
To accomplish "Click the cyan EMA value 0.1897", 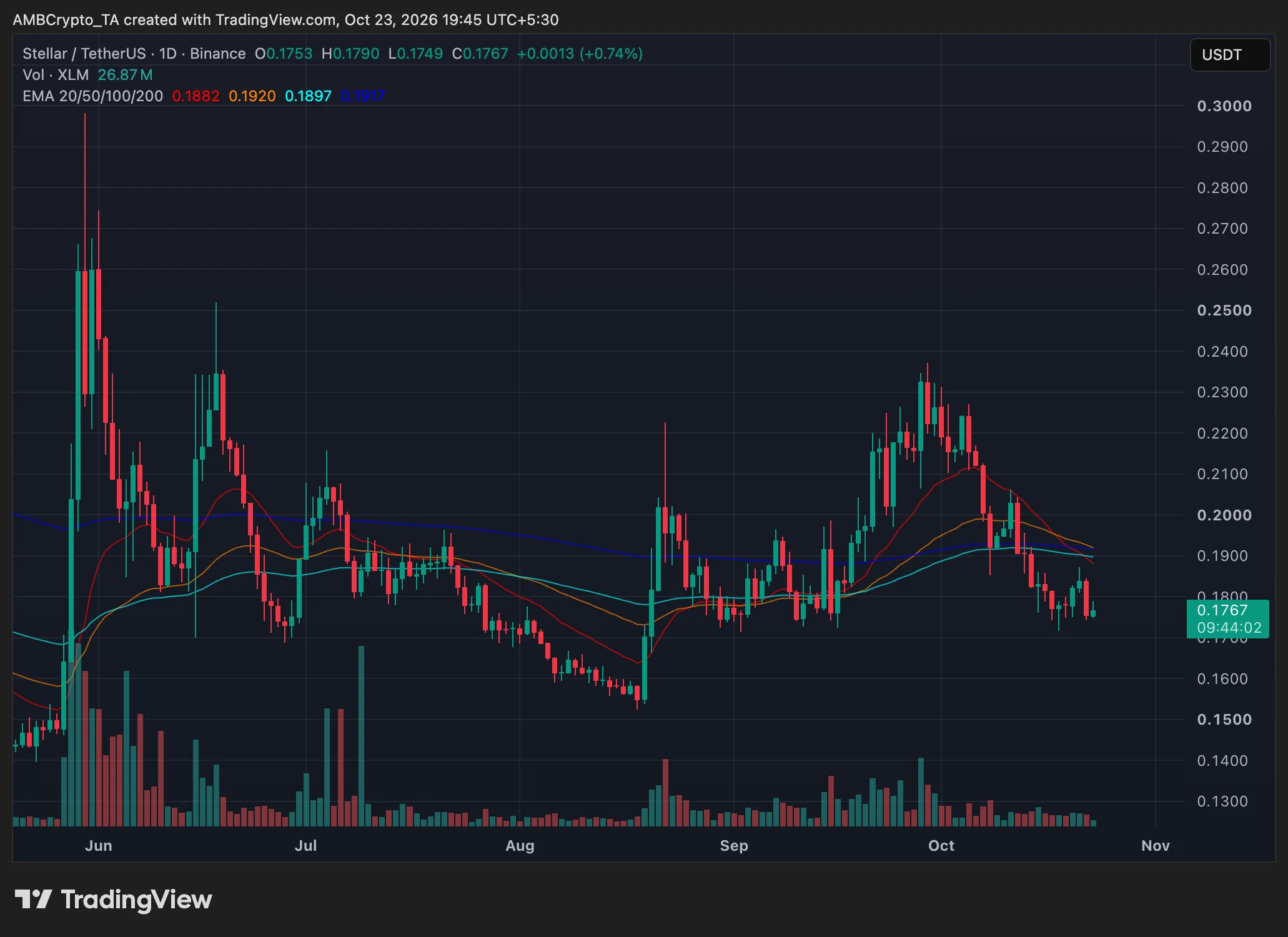I will tap(308, 96).
